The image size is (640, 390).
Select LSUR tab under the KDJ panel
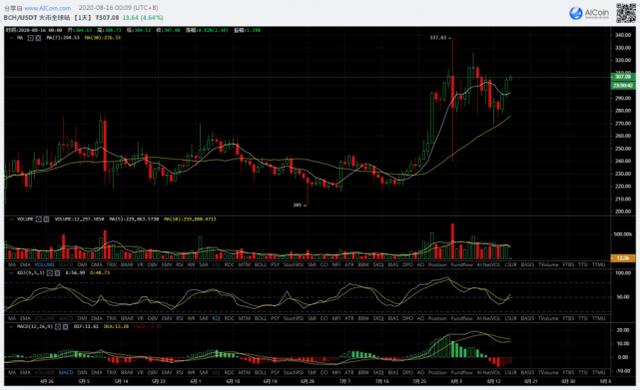511,318
